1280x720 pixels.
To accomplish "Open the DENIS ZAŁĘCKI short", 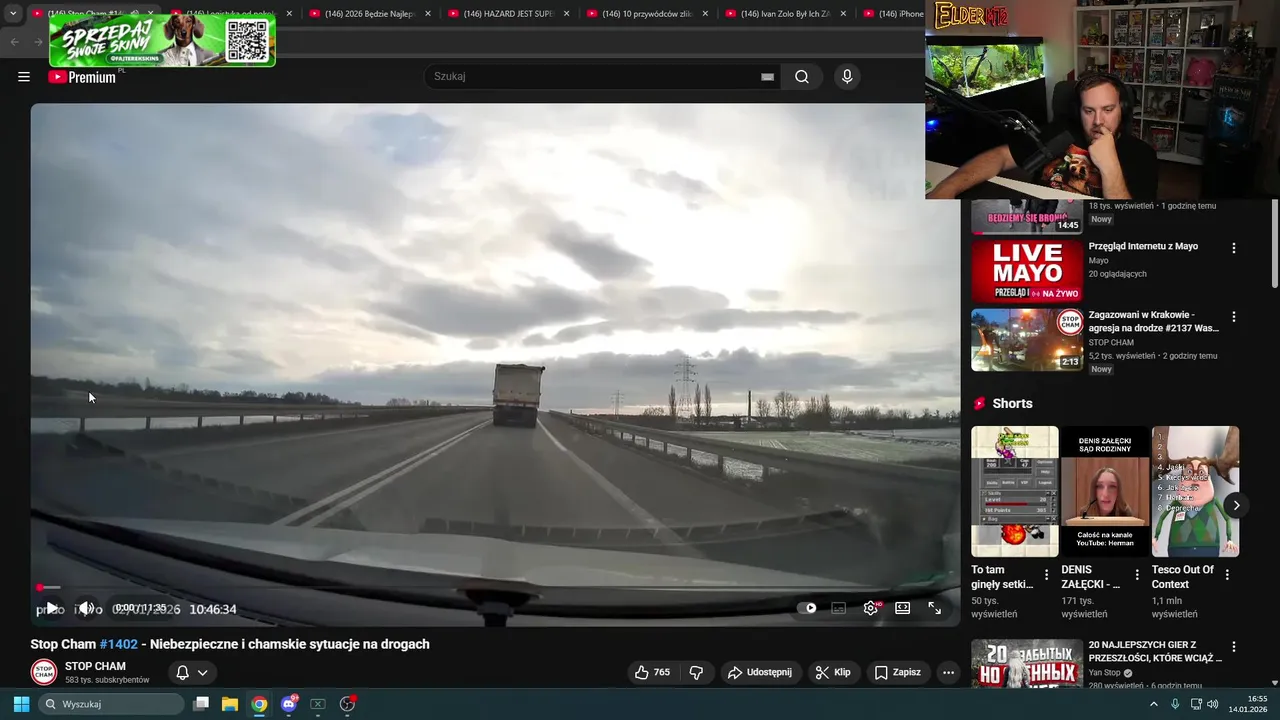I will pos(1105,492).
